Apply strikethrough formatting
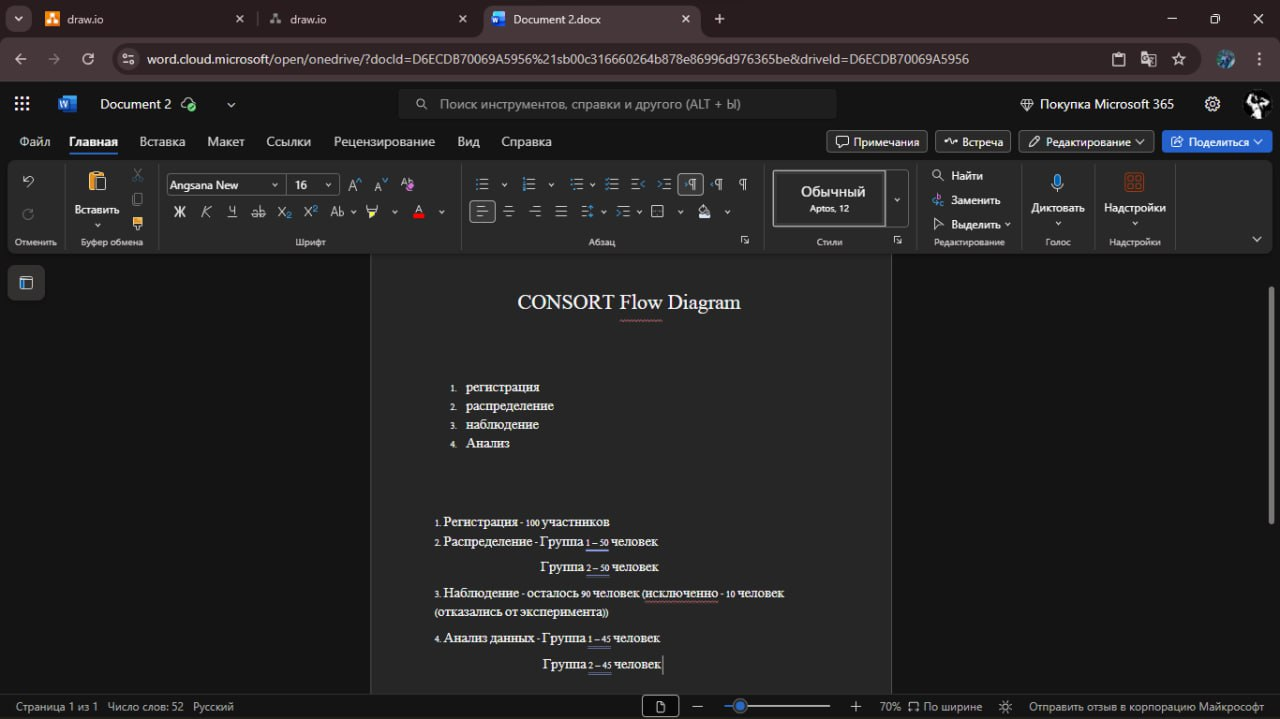Viewport: 1280px width, 719px height. click(x=258, y=212)
